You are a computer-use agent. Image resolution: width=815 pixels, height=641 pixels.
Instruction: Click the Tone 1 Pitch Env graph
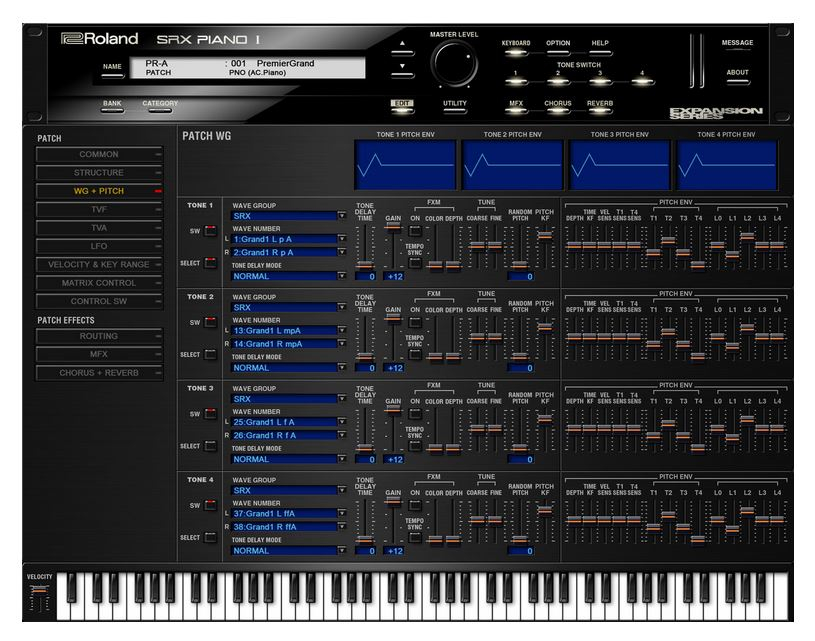coord(405,164)
